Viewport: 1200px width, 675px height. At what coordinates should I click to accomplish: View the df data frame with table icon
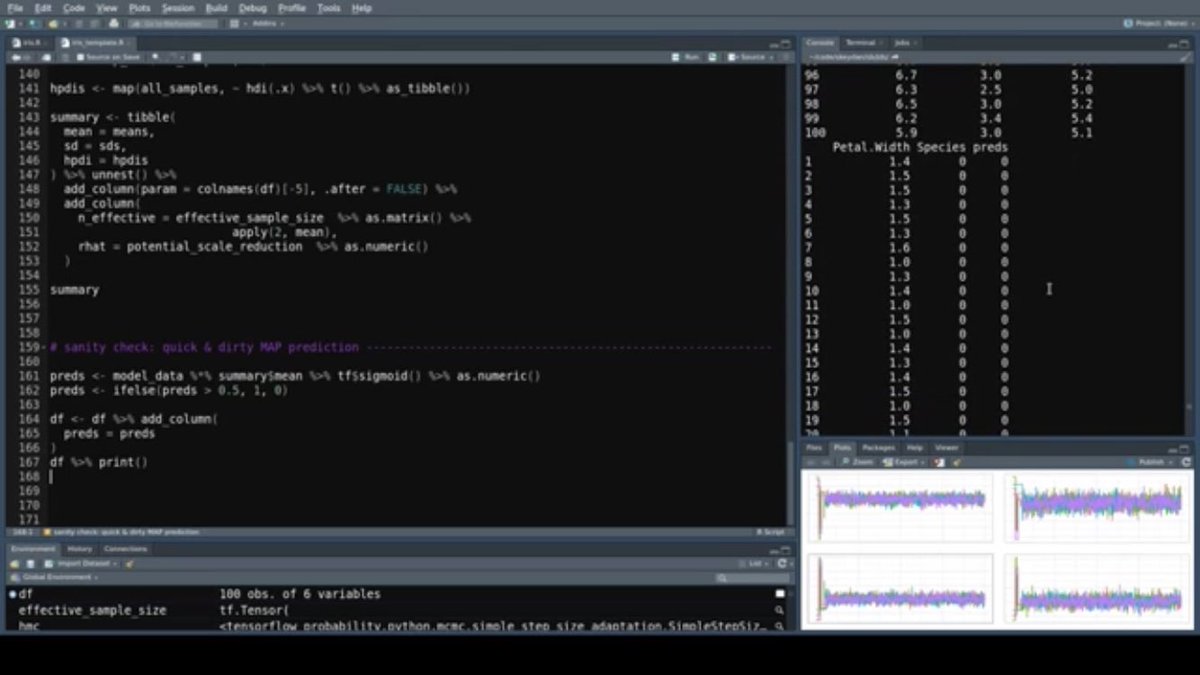pyautogui.click(x=779, y=594)
